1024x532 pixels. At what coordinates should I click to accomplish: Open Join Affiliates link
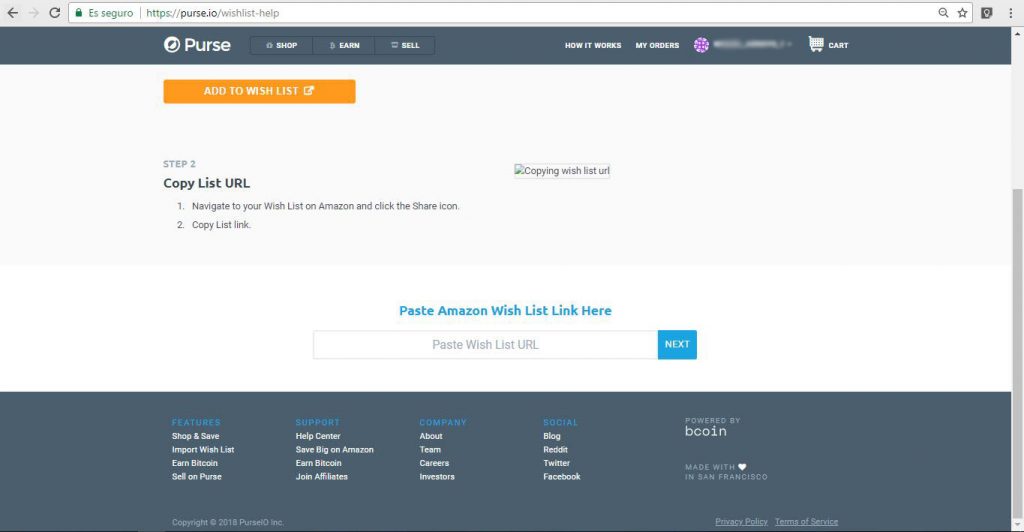pos(321,477)
